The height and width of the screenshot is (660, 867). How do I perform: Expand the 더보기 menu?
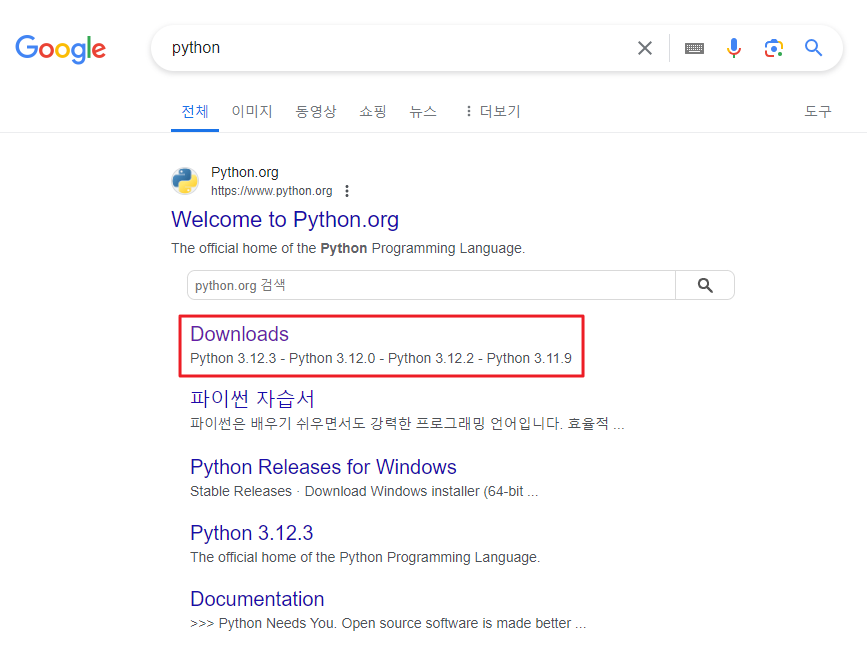tap(493, 112)
